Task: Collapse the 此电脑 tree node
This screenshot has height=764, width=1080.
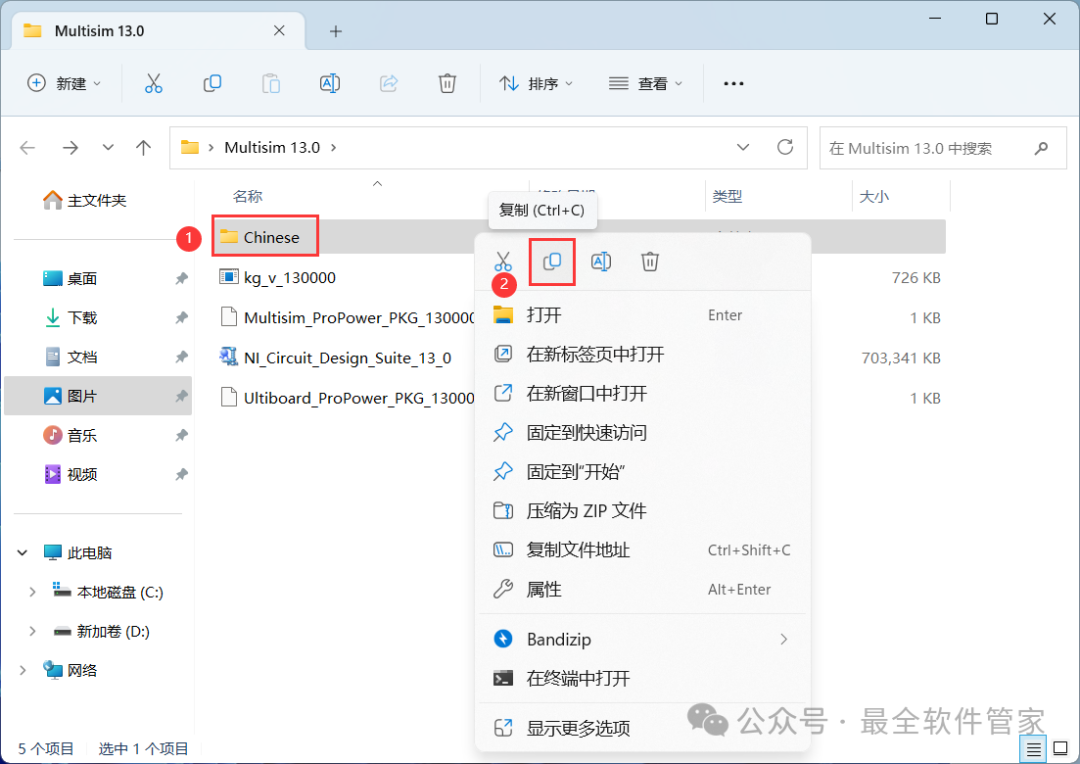Action: click(22, 553)
